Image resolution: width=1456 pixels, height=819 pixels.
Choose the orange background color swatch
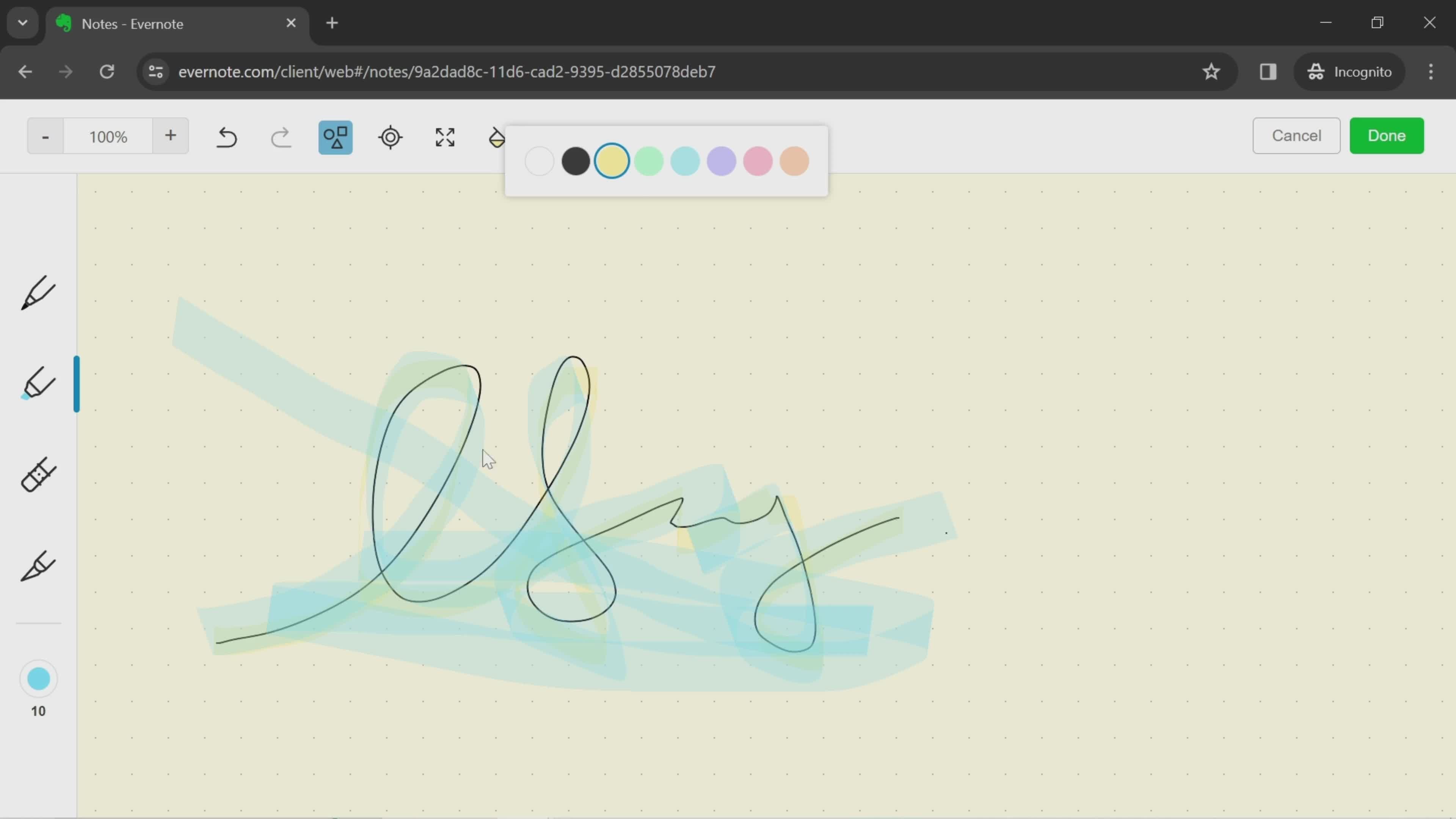pos(794,161)
